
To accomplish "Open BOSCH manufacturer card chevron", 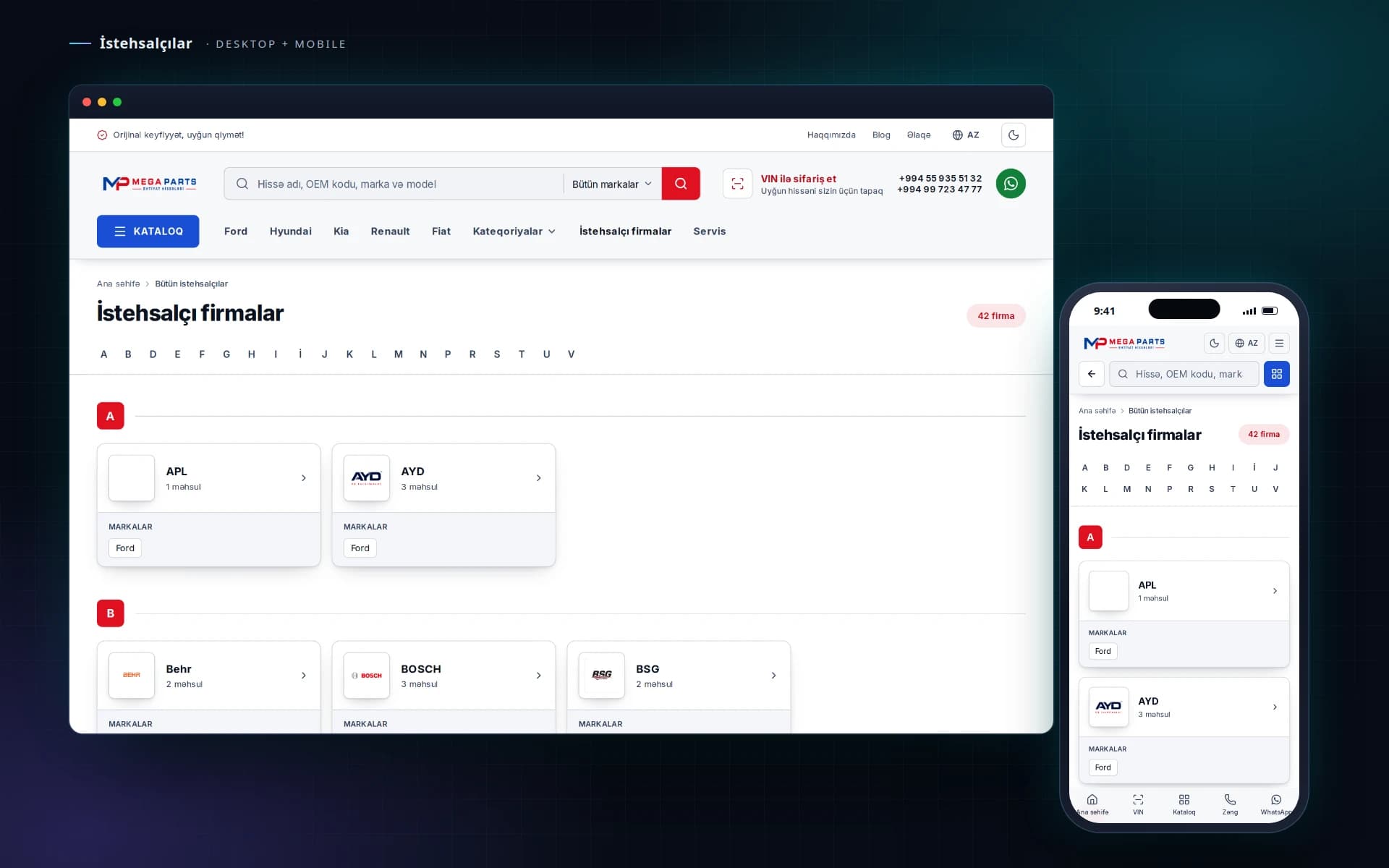I will pos(538,676).
